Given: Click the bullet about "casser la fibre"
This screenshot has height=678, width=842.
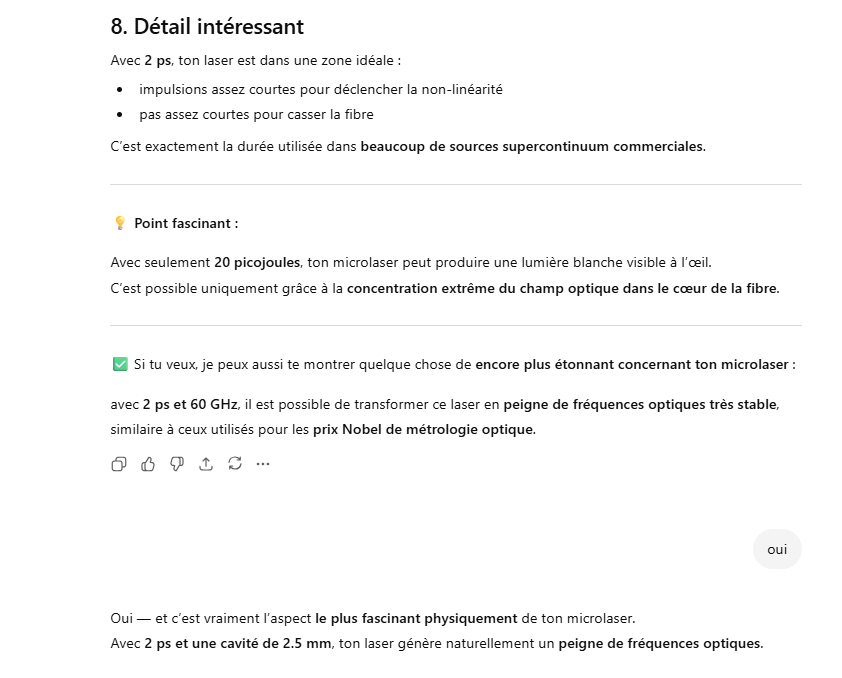Looking at the screenshot, I should [256, 114].
